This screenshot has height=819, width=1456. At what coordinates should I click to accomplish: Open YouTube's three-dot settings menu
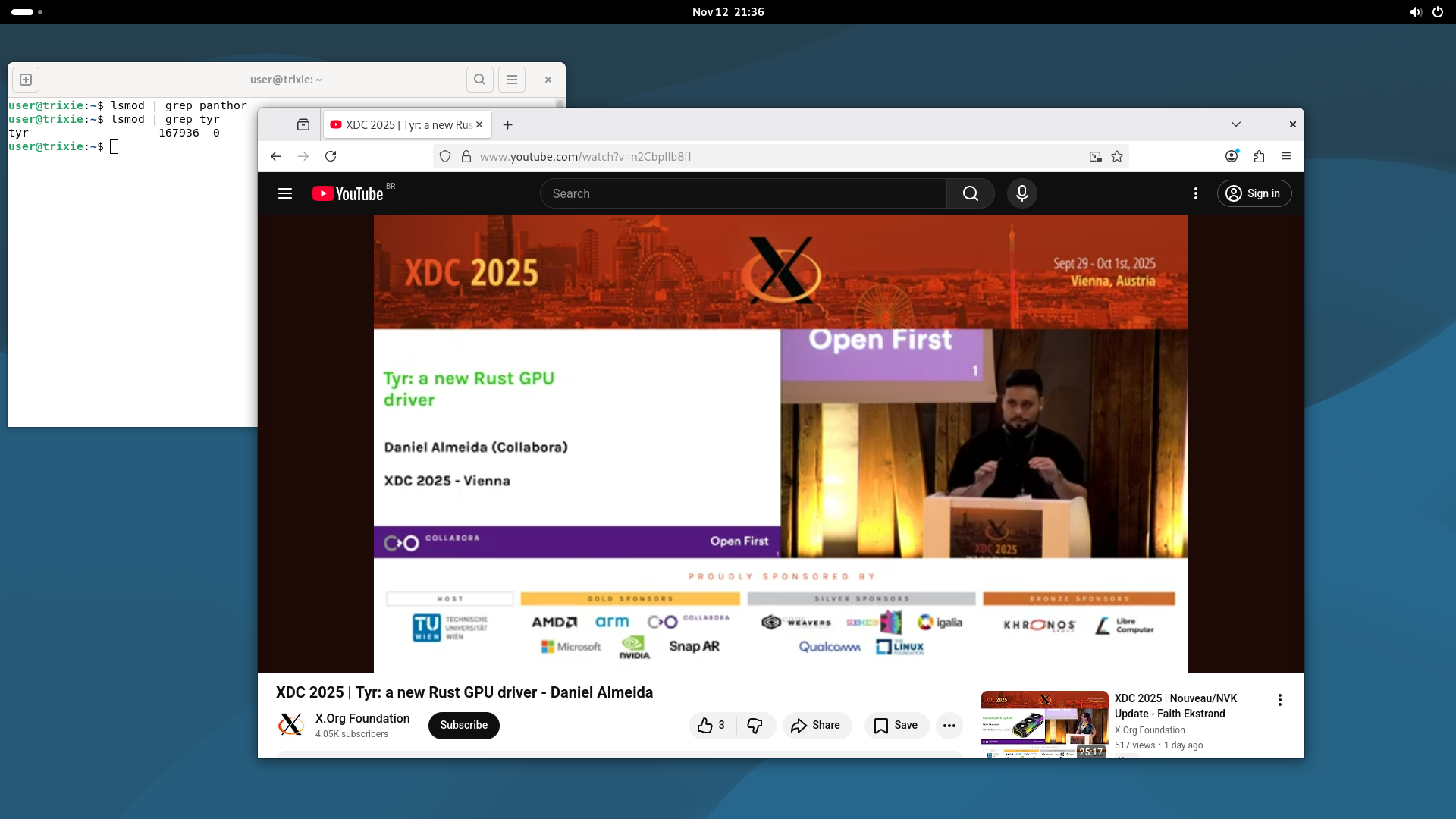1196,193
